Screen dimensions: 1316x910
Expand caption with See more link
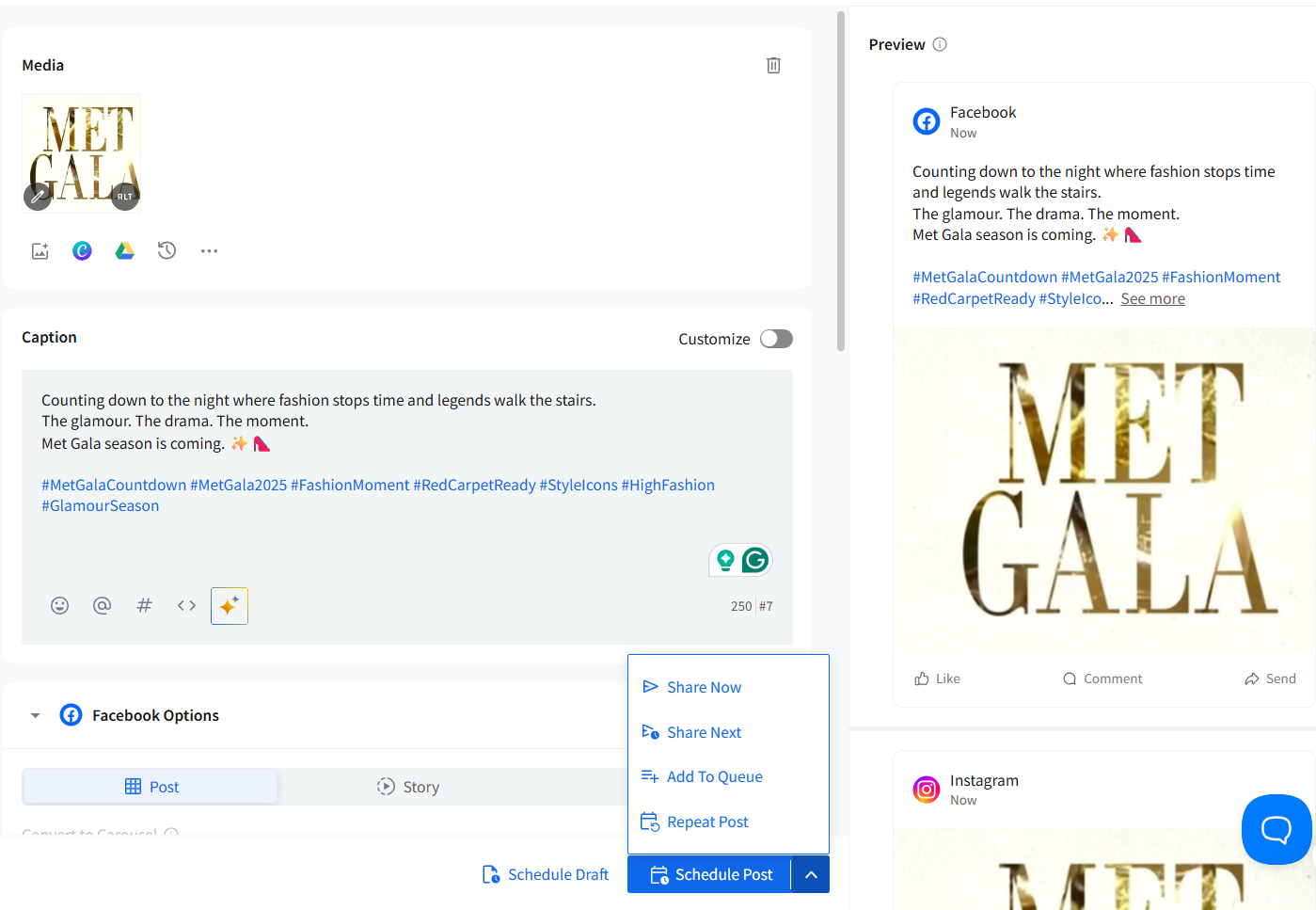pyautogui.click(x=1152, y=298)
